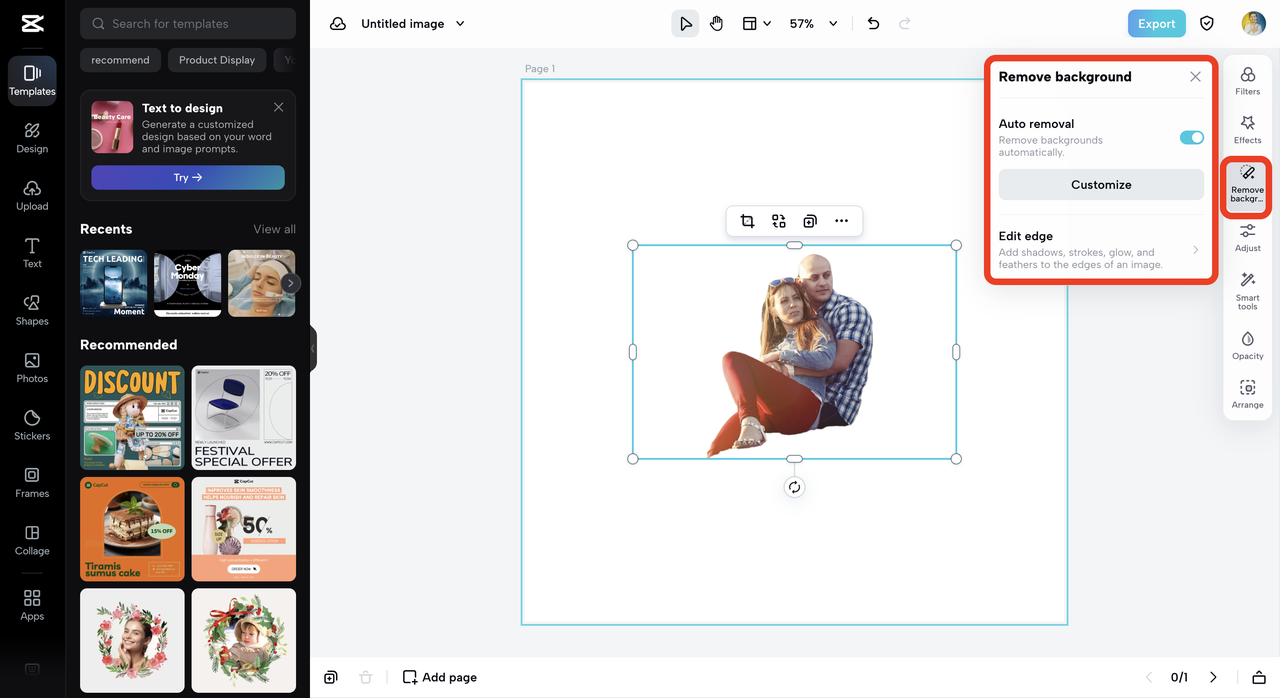The height and width of the screenshot is (698, 1280).
Task: Open the Stickers panel
Action: (x=32, y=425)
